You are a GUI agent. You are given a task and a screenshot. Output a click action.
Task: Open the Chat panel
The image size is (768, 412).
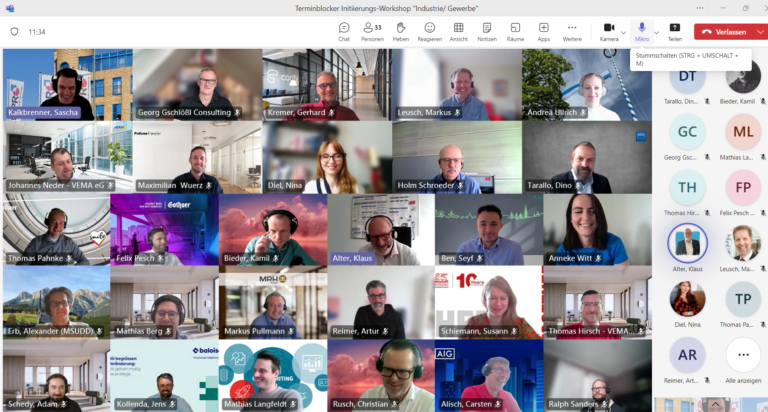click(344, 32)
